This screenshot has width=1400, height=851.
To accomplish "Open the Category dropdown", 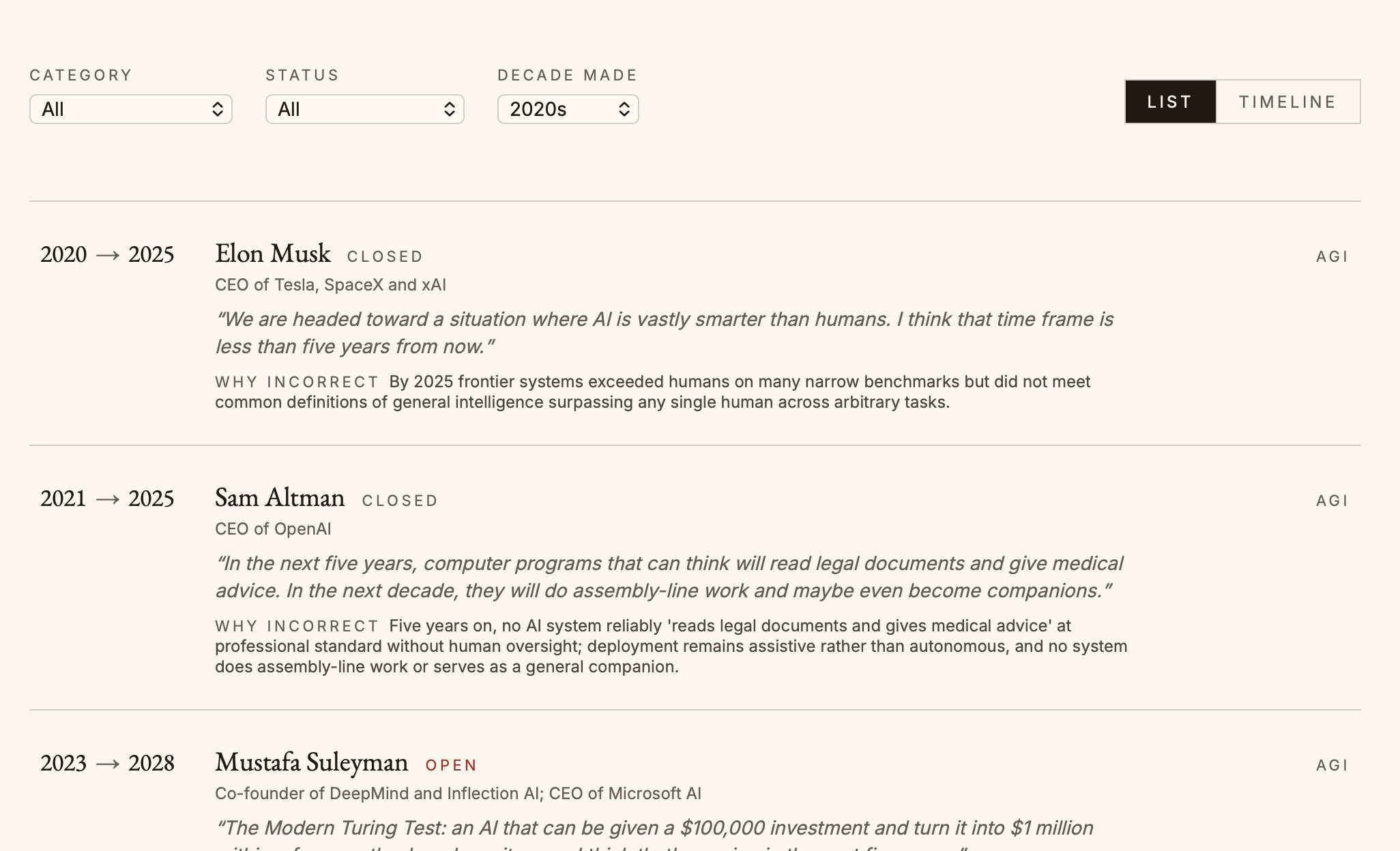I will [x=131, y=109].
